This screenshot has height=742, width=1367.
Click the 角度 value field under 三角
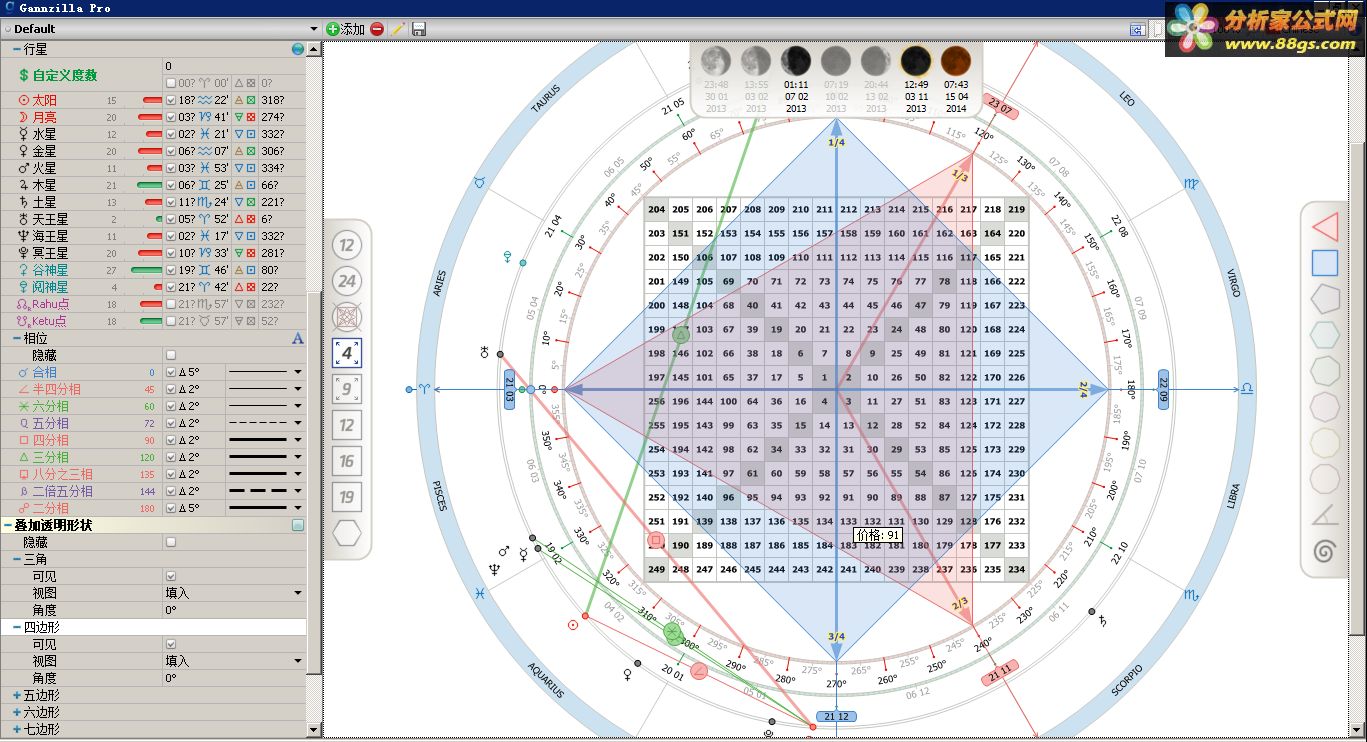click(234, 610)
